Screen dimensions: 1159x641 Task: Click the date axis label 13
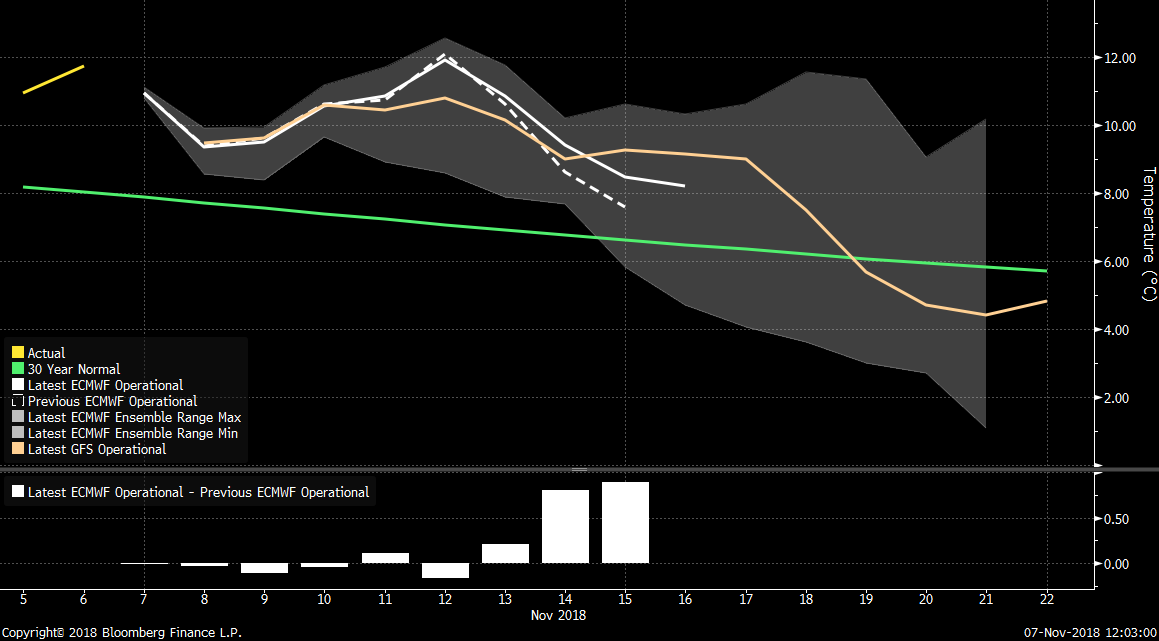click(506, 600)
